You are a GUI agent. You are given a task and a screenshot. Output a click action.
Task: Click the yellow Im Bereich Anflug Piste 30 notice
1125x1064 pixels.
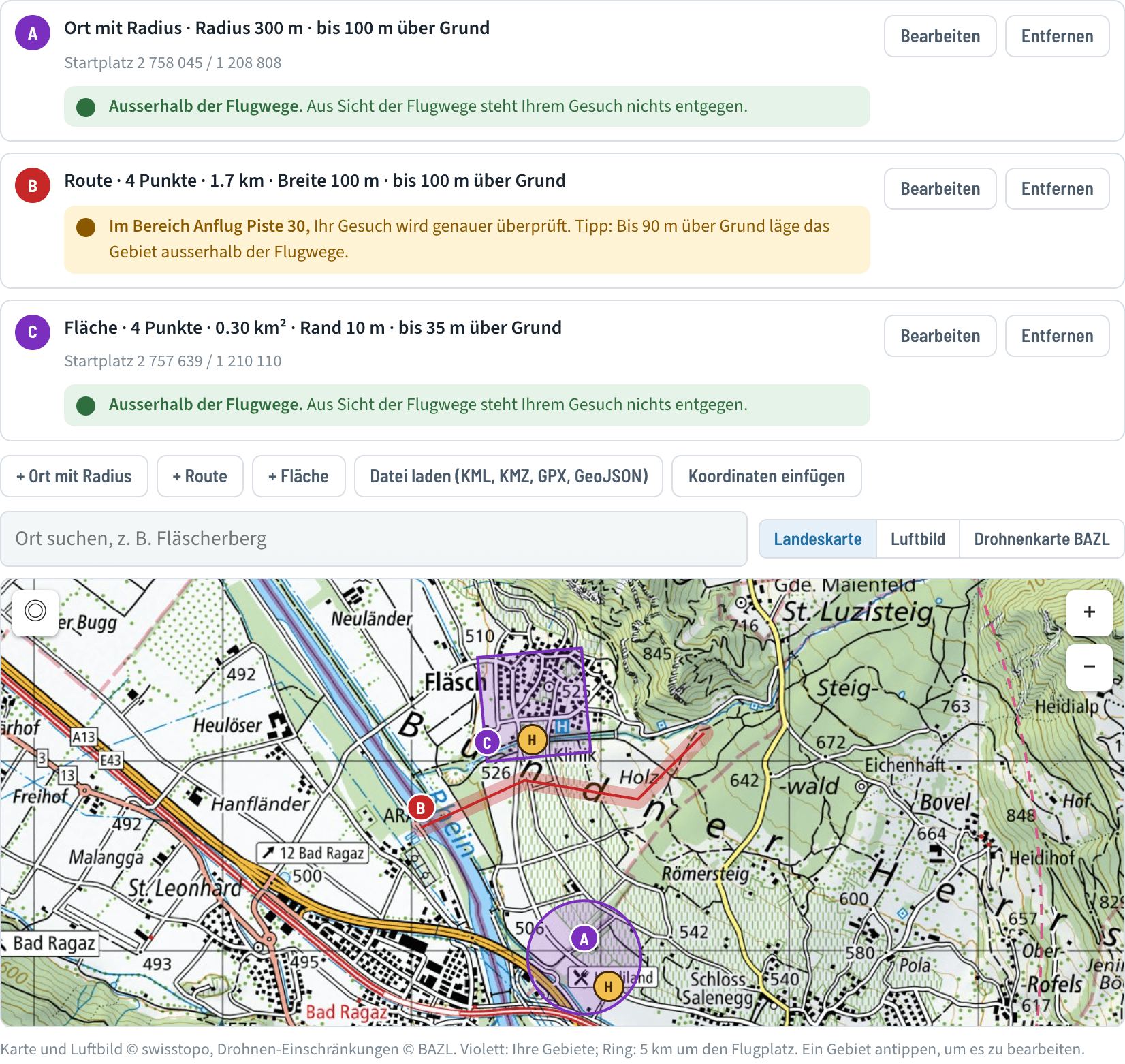(467, 240)
